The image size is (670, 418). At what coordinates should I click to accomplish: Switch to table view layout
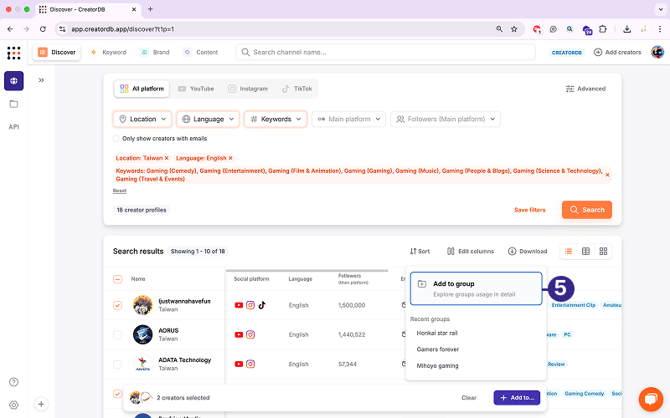(x=586, y=251)
